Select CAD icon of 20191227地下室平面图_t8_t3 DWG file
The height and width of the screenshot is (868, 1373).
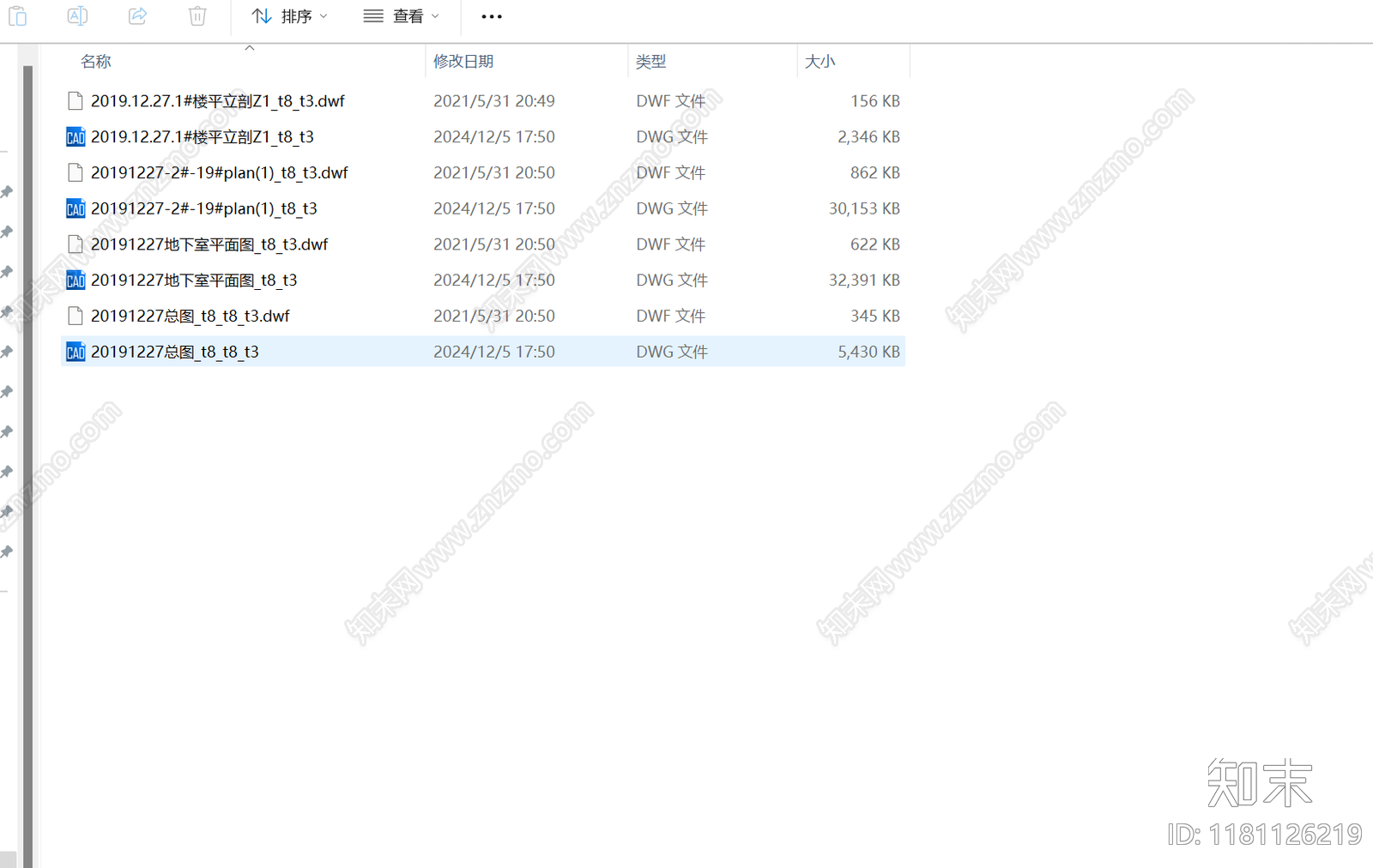tap(76, 280)
